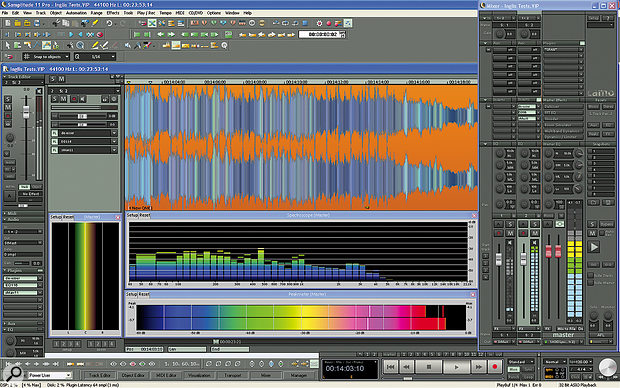Toggle the snap magnet icon
The image size is (620, 388).
click(8, 57)
